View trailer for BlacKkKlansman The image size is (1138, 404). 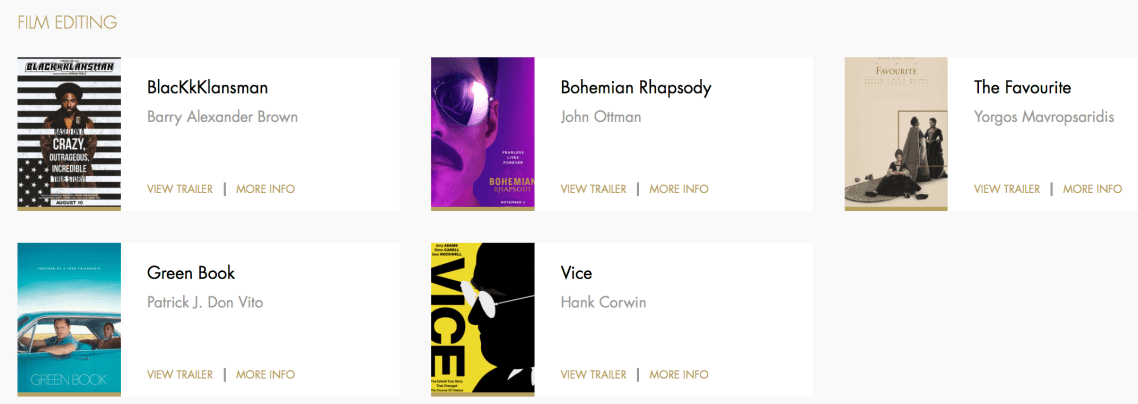[x=180, y=189]
